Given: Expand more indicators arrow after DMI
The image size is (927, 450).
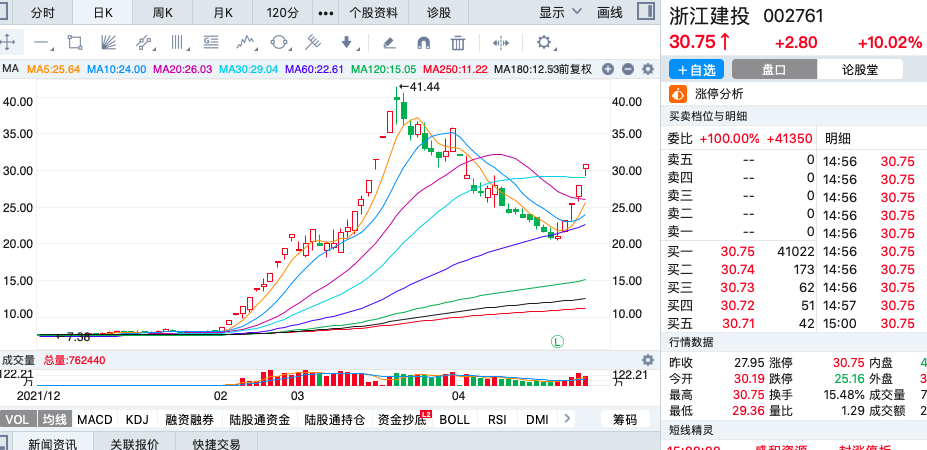Looking at the screenshot, I should 569,419.
